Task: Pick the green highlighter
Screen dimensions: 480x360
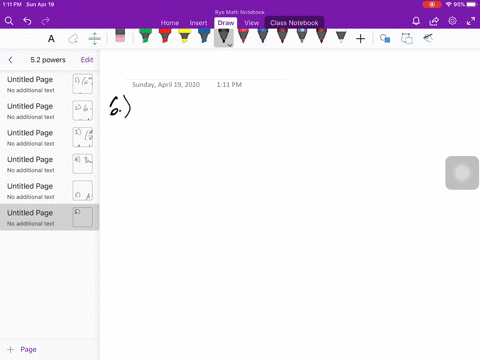Action: coord(145,36)
